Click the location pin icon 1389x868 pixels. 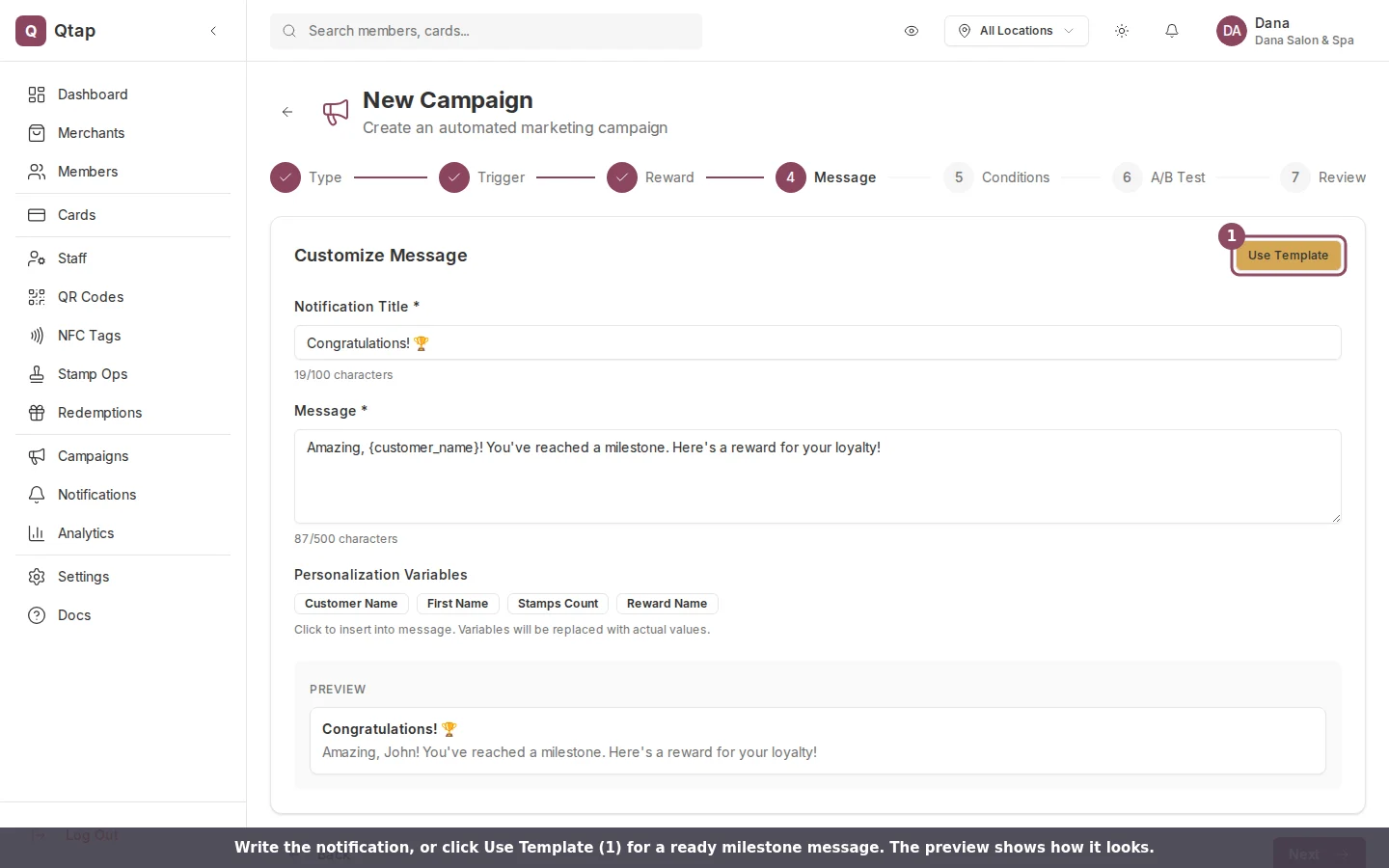[965, 31]
